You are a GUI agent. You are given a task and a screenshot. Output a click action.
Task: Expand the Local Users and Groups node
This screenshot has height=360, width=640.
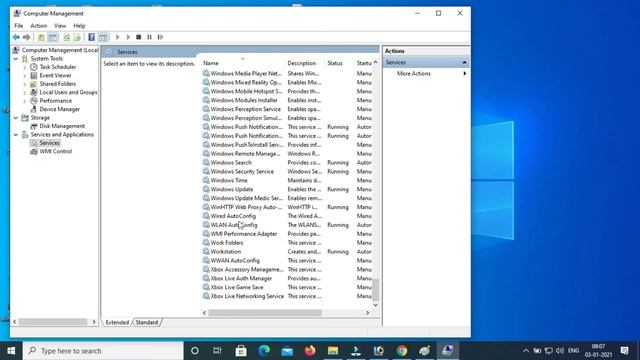click(x=24, y=92)
